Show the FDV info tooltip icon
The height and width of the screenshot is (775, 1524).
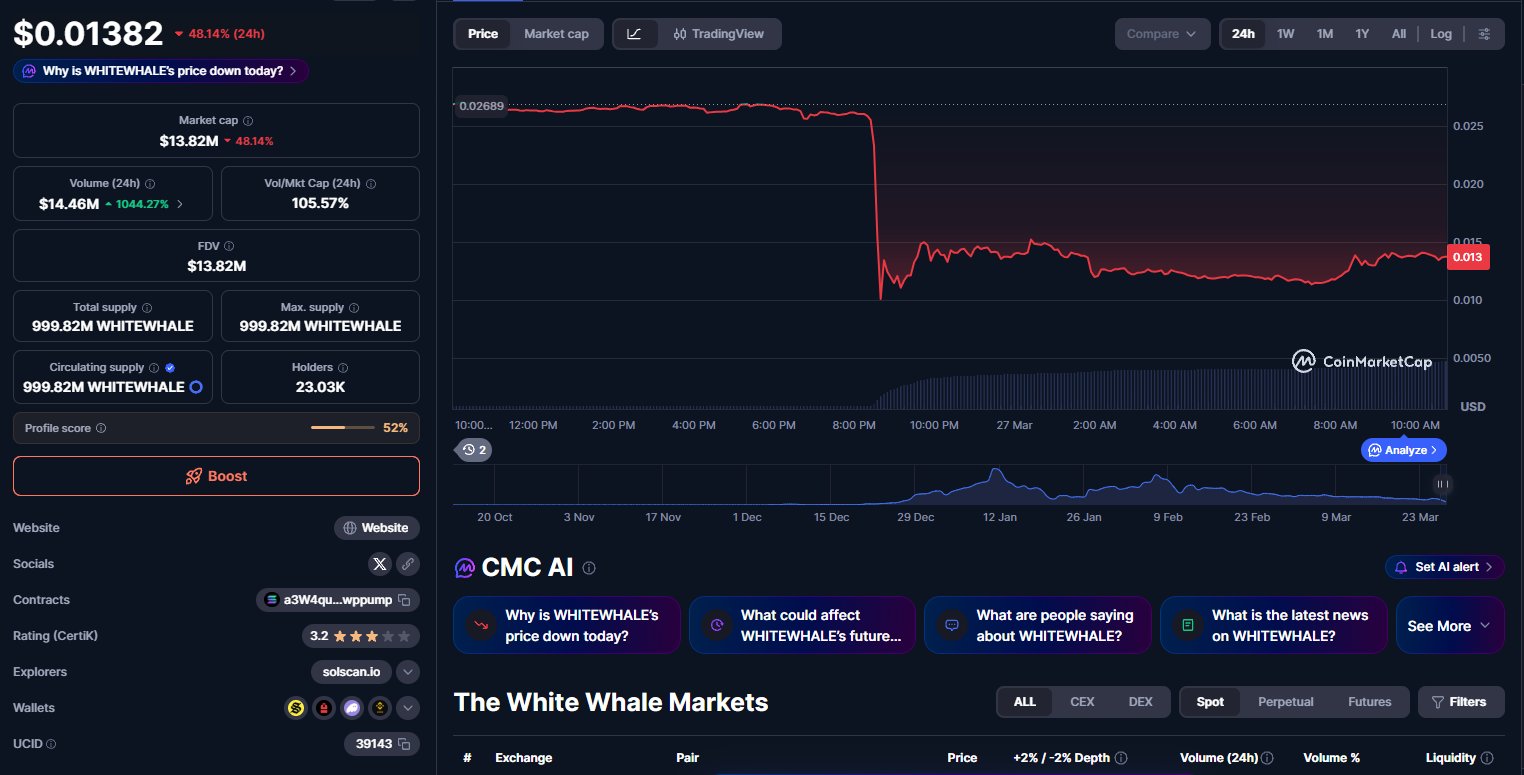coord(229,246)
